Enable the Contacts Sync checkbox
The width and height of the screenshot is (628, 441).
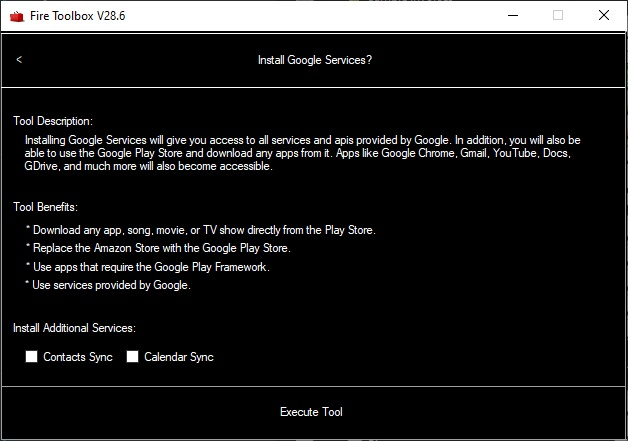32,356
